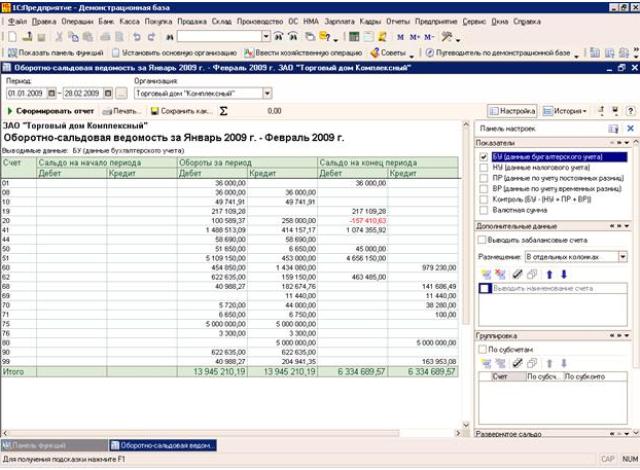Click the delete row icon in Дополнительные данные
This screenshot has height=470, width=640.
point(500,275)
